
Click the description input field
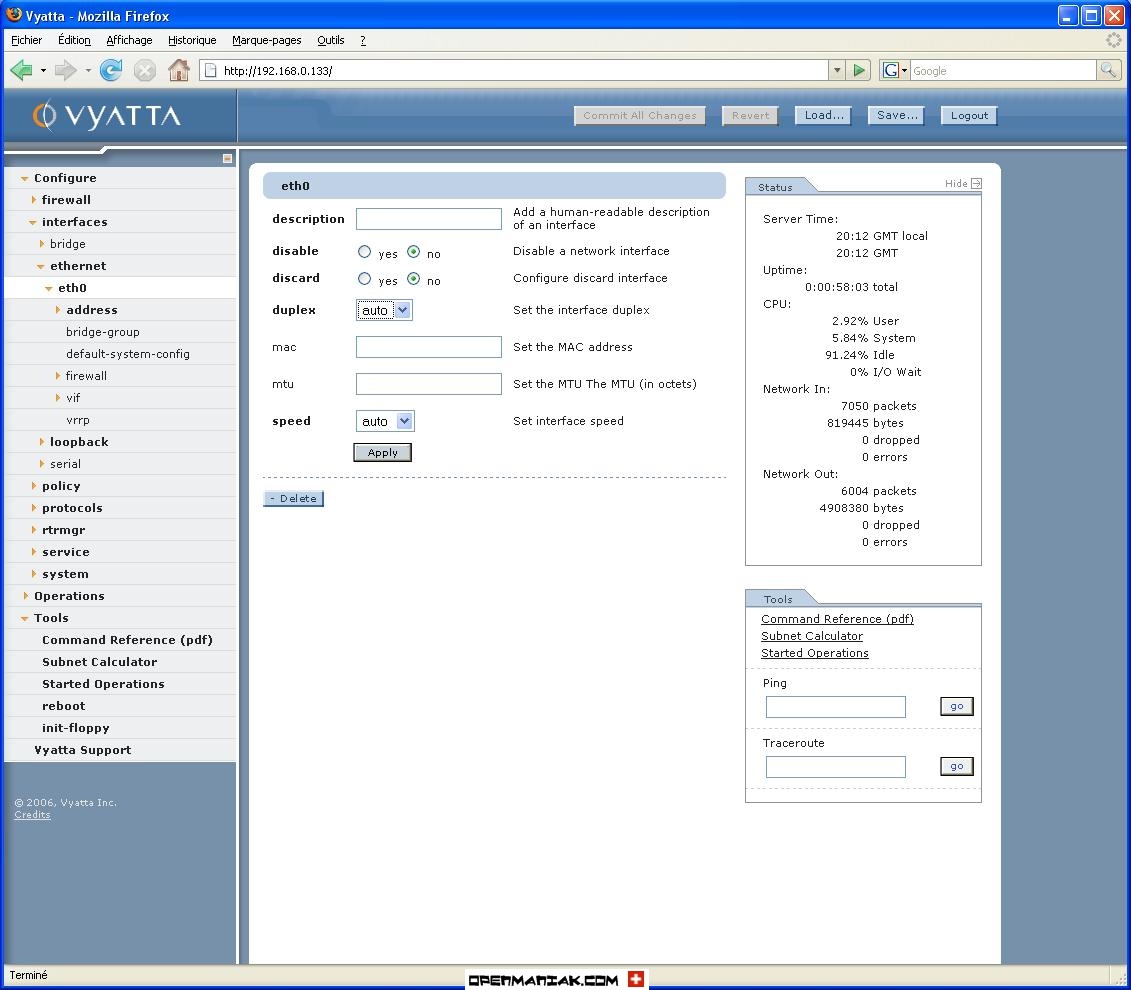(x=428, y=219)
